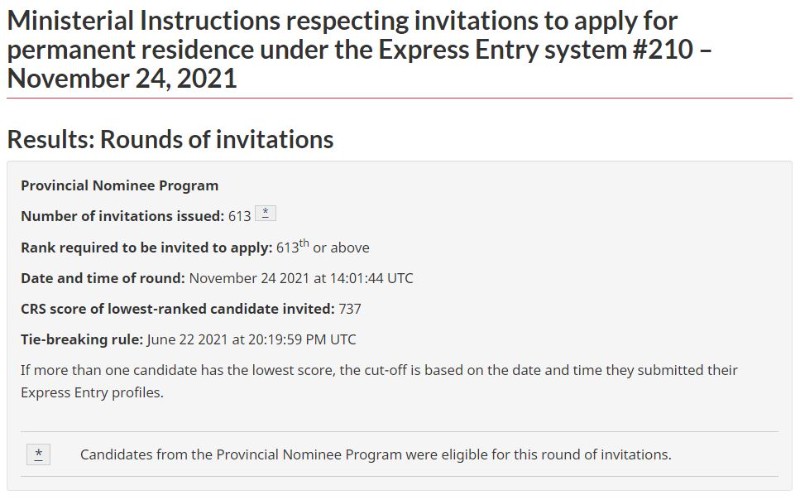Click 'November 24, 2021' in the title
The image size is (800, 500).
point(122,79)
